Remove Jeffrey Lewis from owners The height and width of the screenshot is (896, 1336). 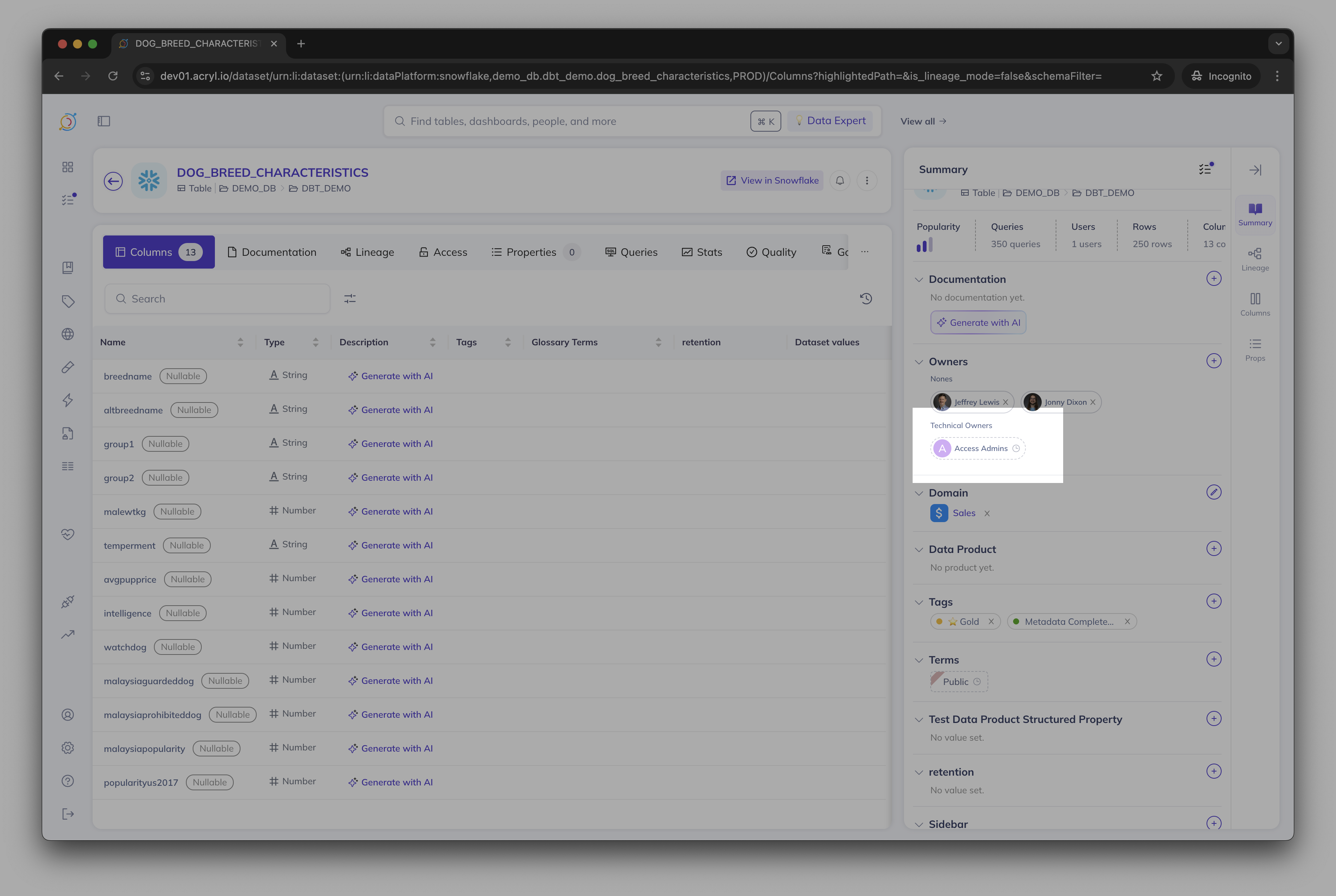[x=1006, y=402]
